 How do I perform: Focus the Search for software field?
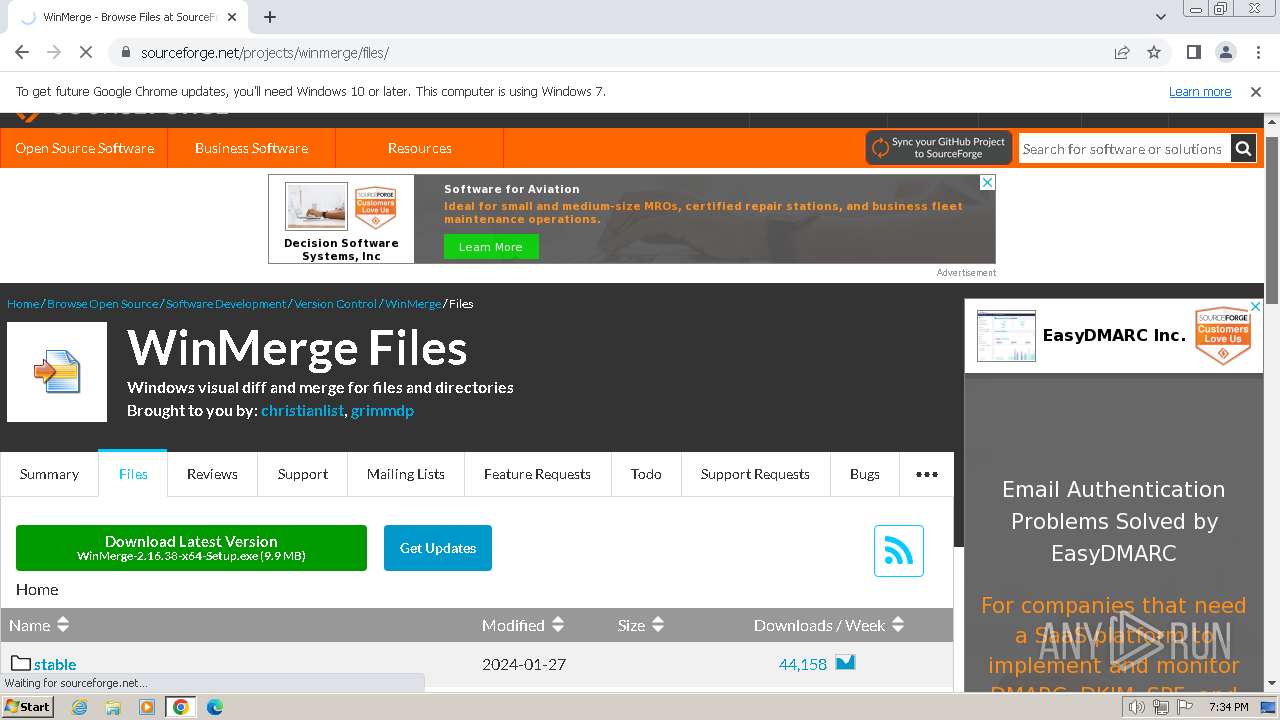pyautogui.click(x=1124, y=148)
